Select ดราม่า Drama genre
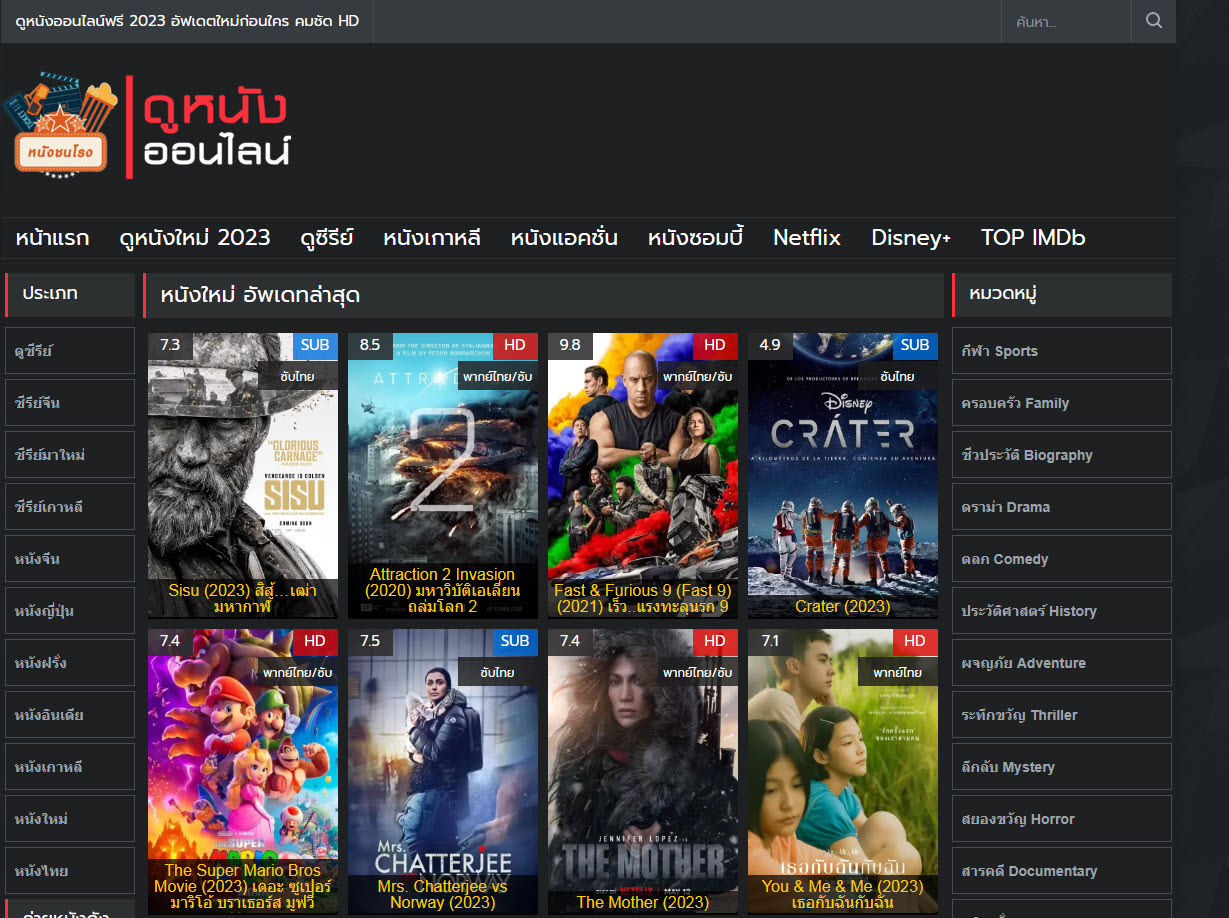 pos(1062,507)
